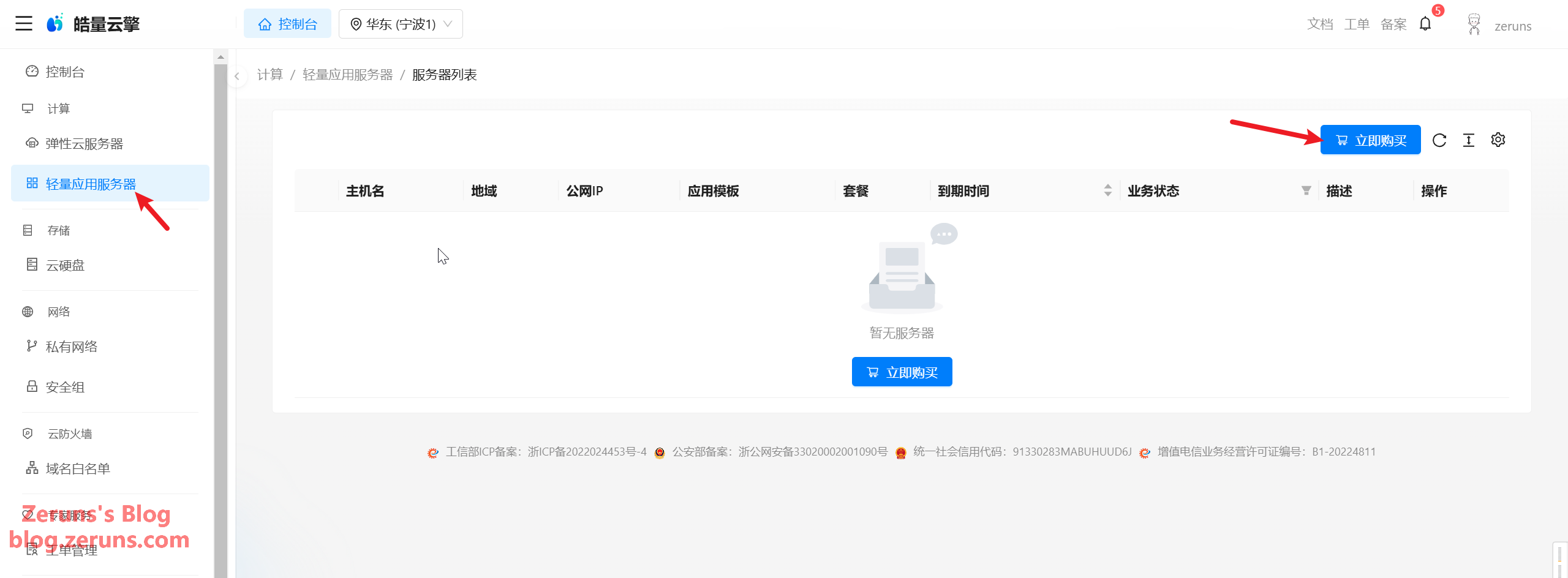Click the 皓量云擎 logo
This screenshot has width=1568, height=578.
93,24
